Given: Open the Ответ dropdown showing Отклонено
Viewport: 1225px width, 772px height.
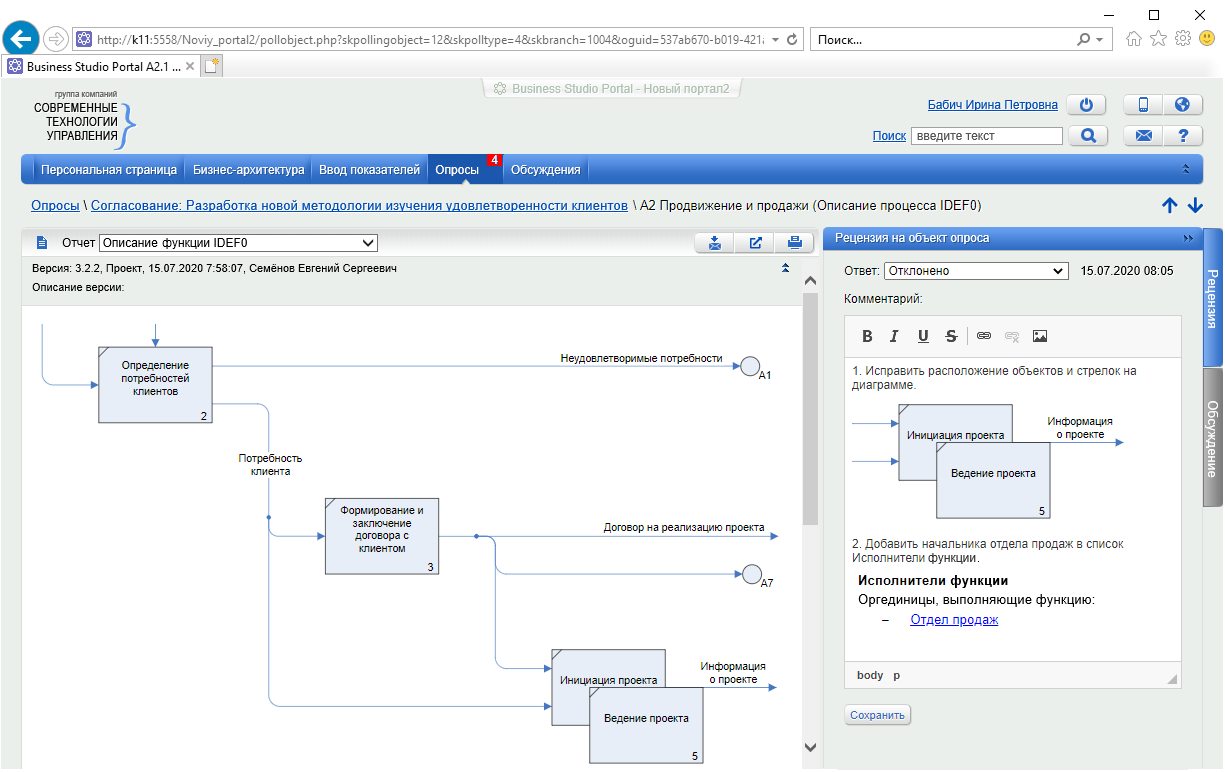Looking at the screenshot, I should [x=976, y=271].
